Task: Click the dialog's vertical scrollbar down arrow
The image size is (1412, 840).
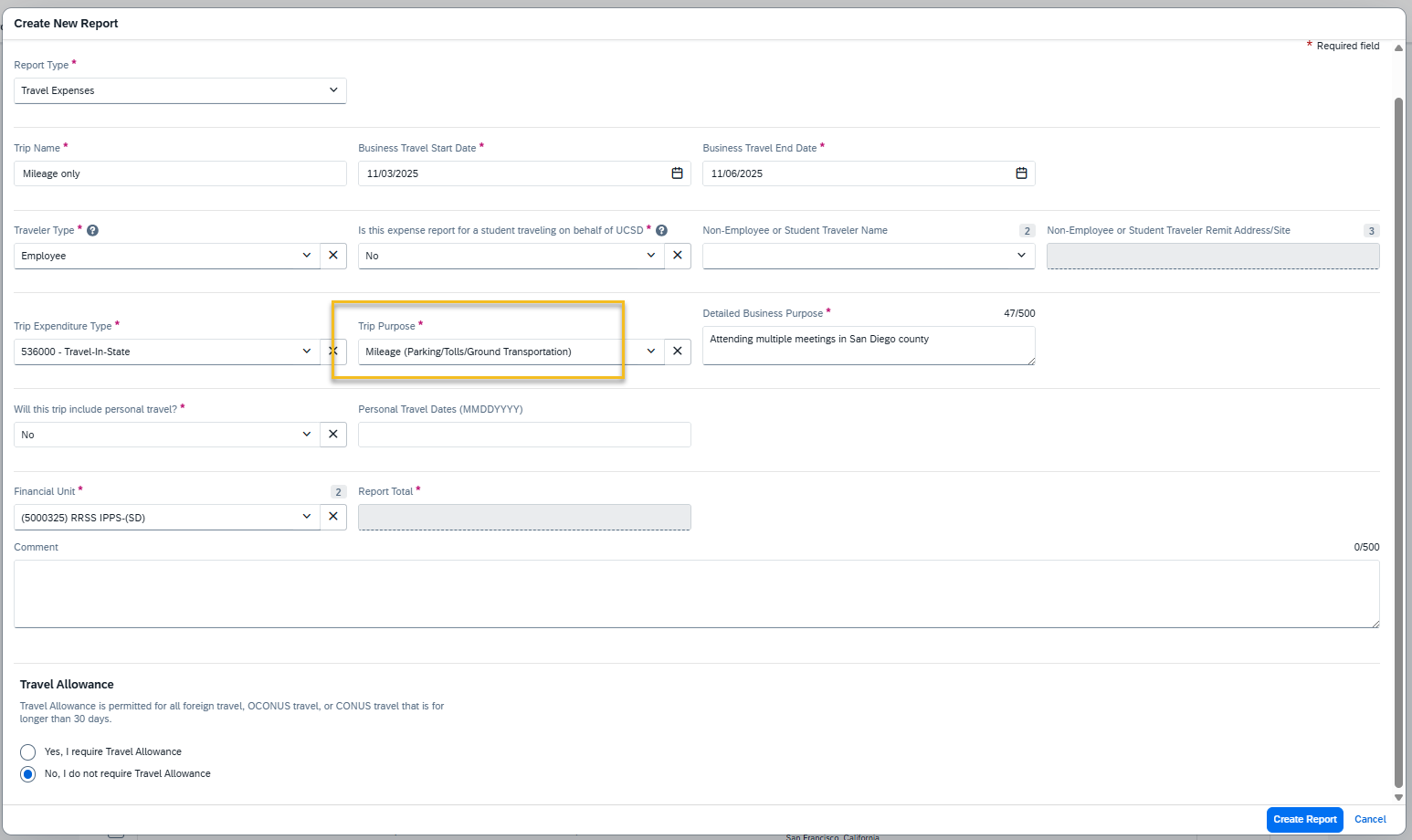Action: coord(1398,797)
